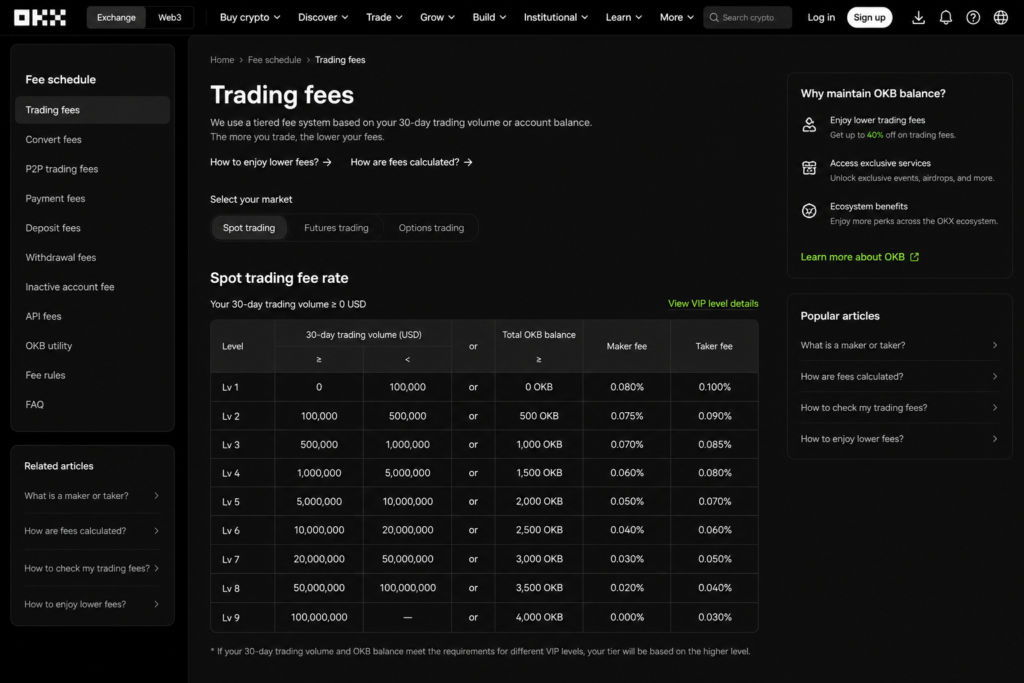Open related article What is a maker or taker
The width and height of the screenshot is (1024, 683).
click(92, 496)
